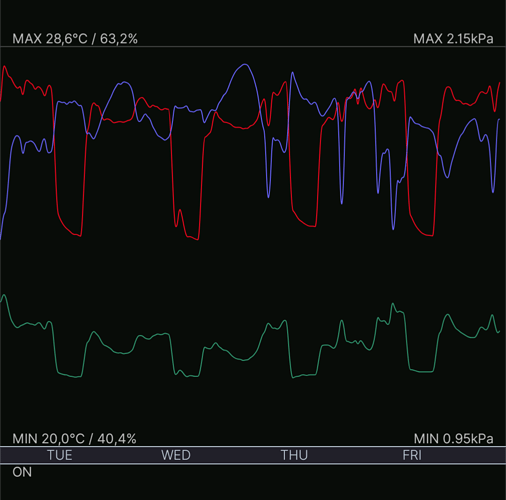Select WED on the day axis
This screenshot has width=506, height=500.
coord(176,455)
